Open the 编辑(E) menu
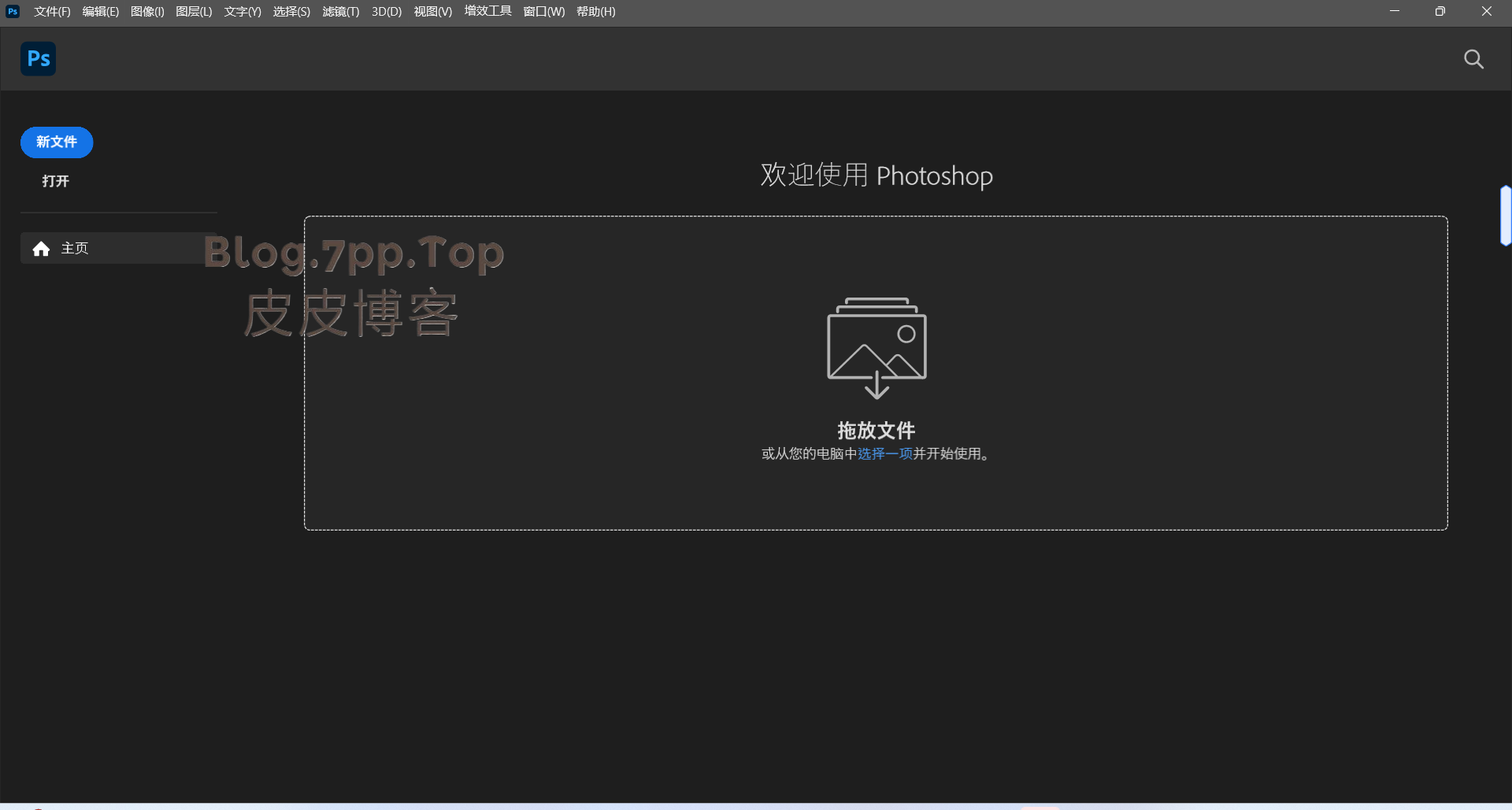Viewport: 1512px width, 810px height. [x=101, y=12]
